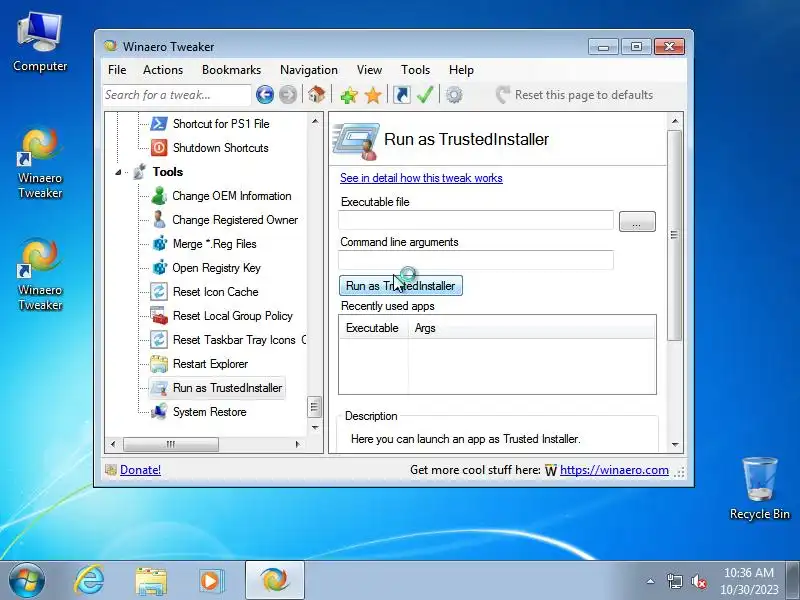
Task: Open See in detail how this tweak works link
Action: (421, 178)
